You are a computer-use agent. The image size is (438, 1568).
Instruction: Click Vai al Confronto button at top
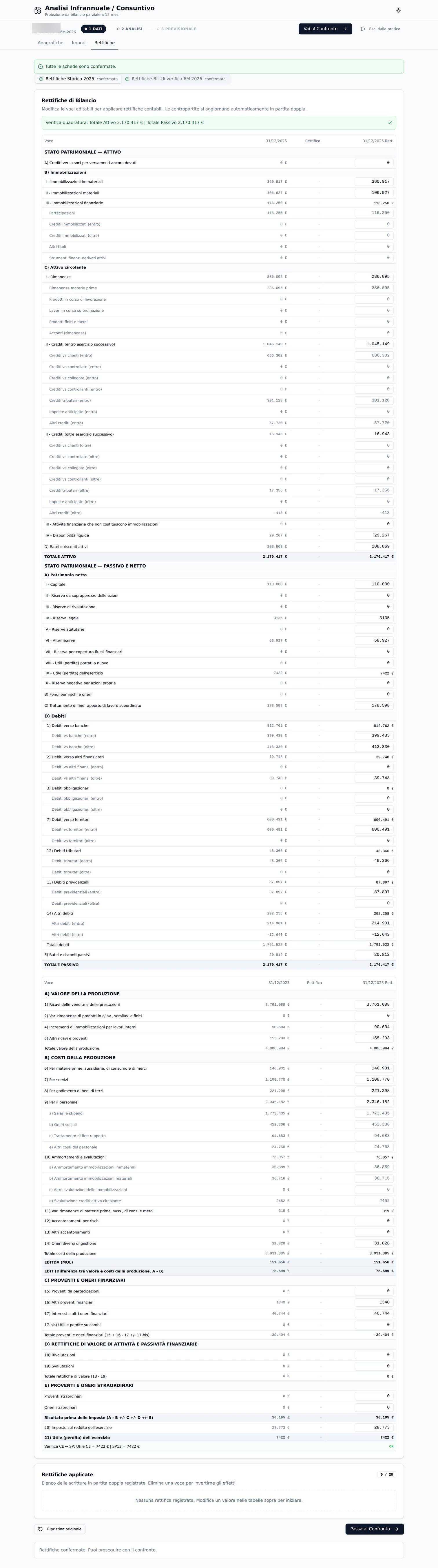coord(325,29)
